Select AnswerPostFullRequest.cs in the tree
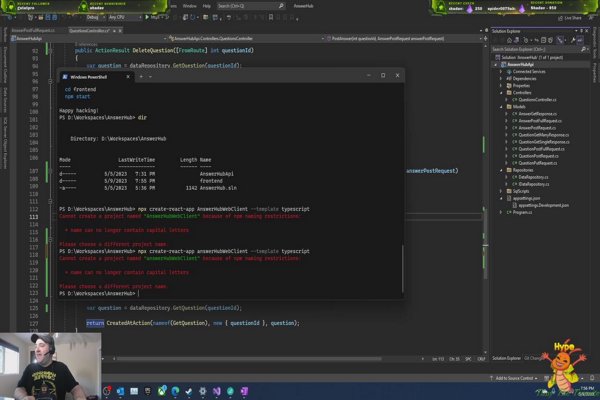Screen dimensions: 600x400 point(540,121)
